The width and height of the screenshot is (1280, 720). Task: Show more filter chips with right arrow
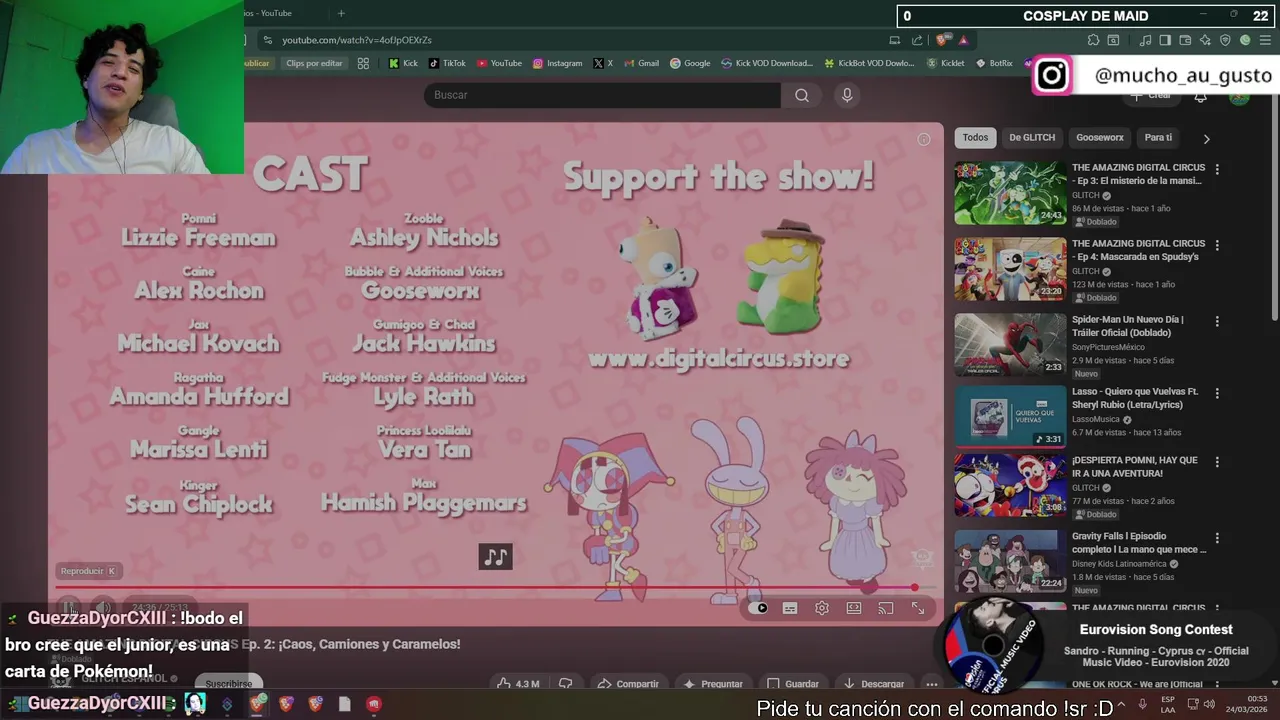pos(1206,139)
